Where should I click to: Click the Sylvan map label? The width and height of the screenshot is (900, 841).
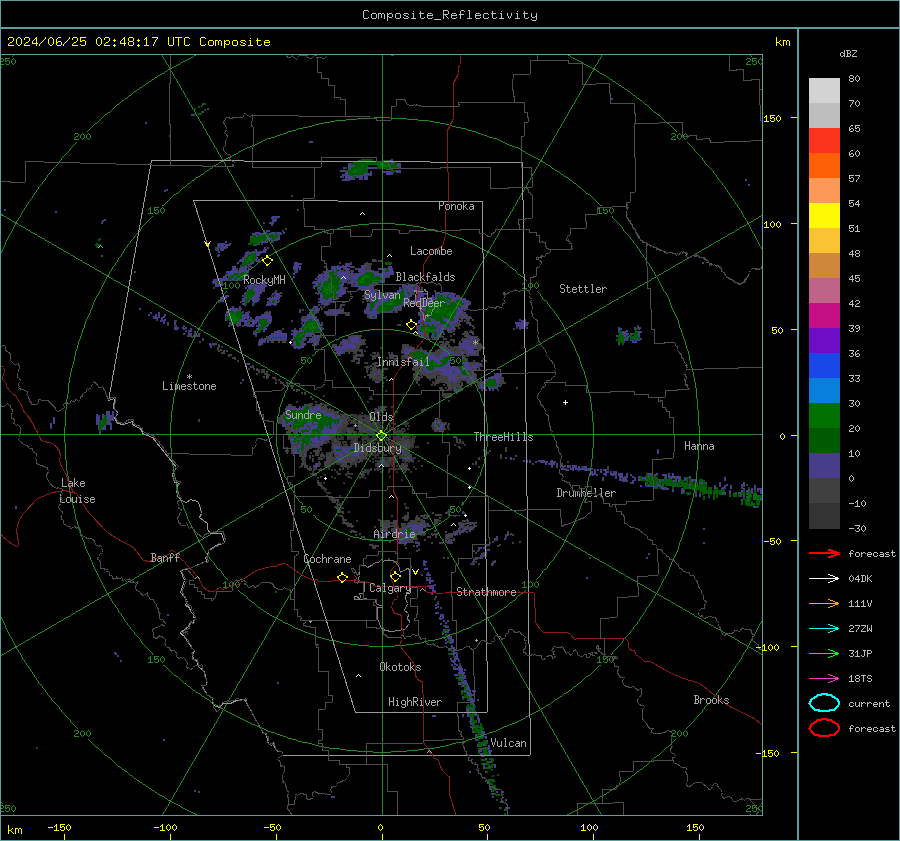tap(382, 295)
